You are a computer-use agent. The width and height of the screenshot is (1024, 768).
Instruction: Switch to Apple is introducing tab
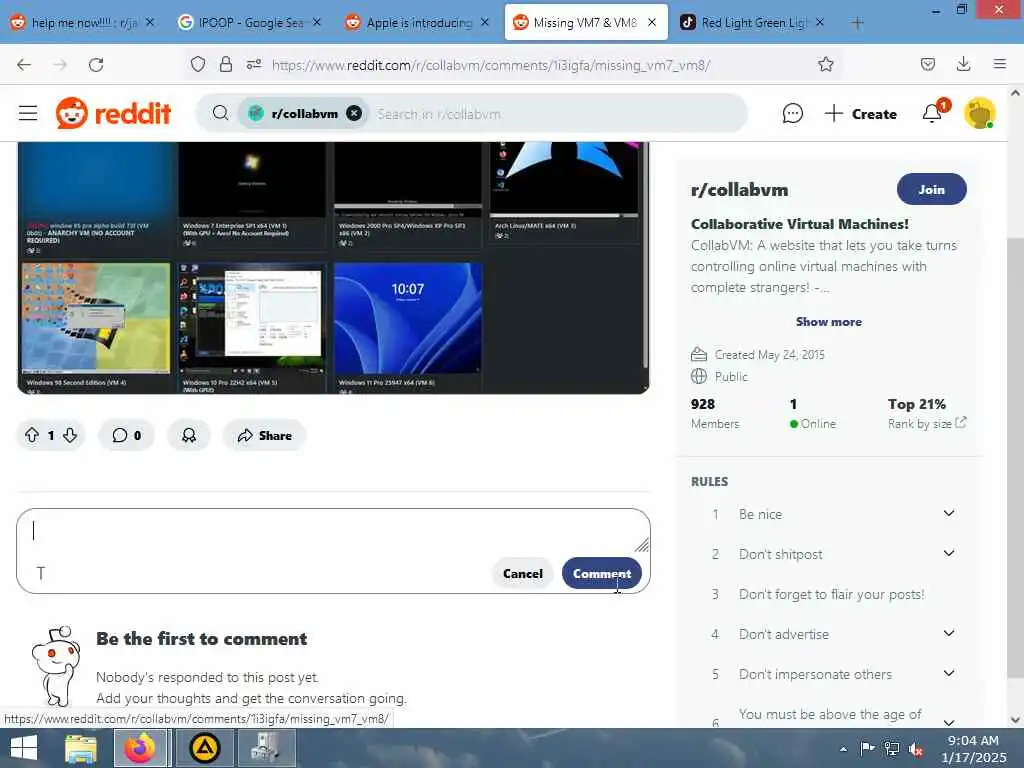point(417,22)
